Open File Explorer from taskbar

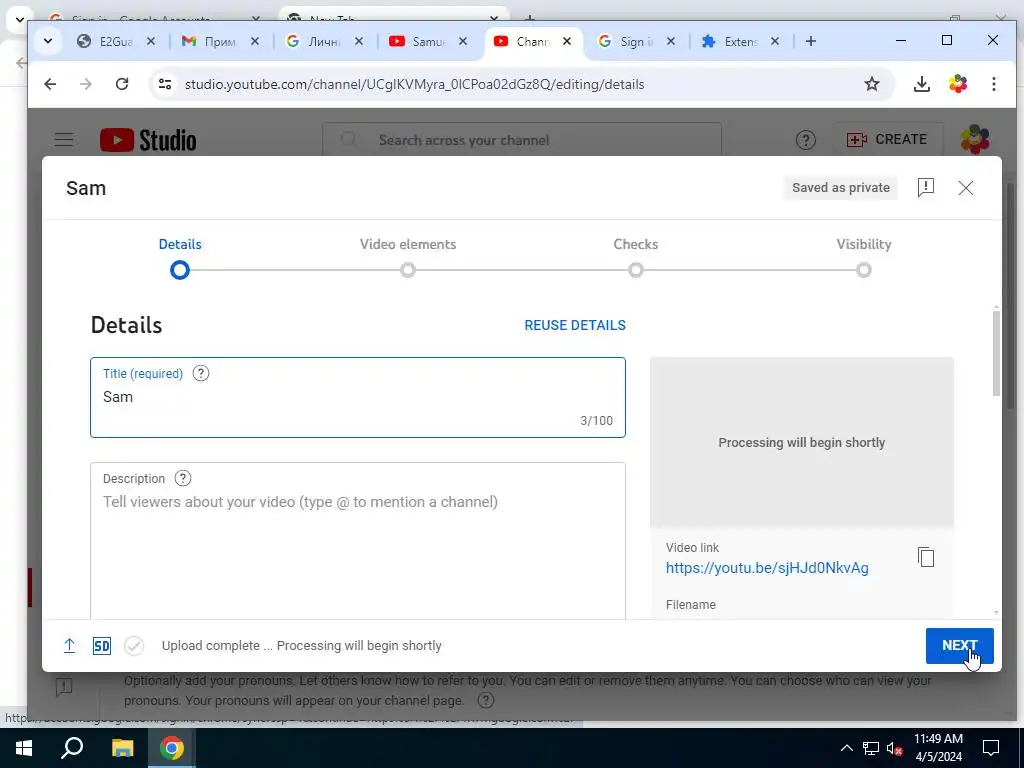122,748
